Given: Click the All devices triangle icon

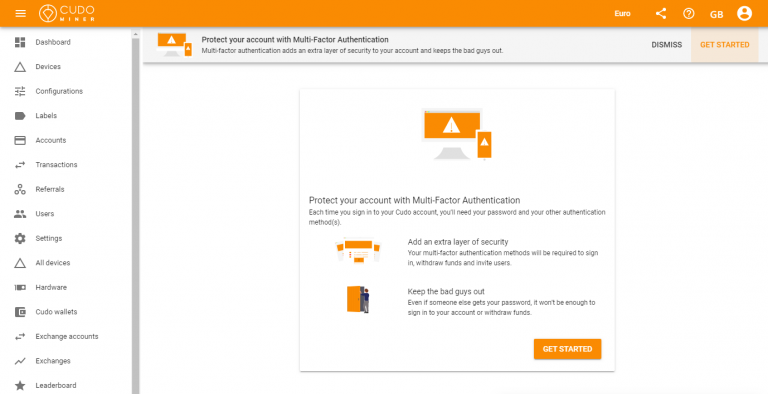Looking at the screenshot, I should (20, 263).
